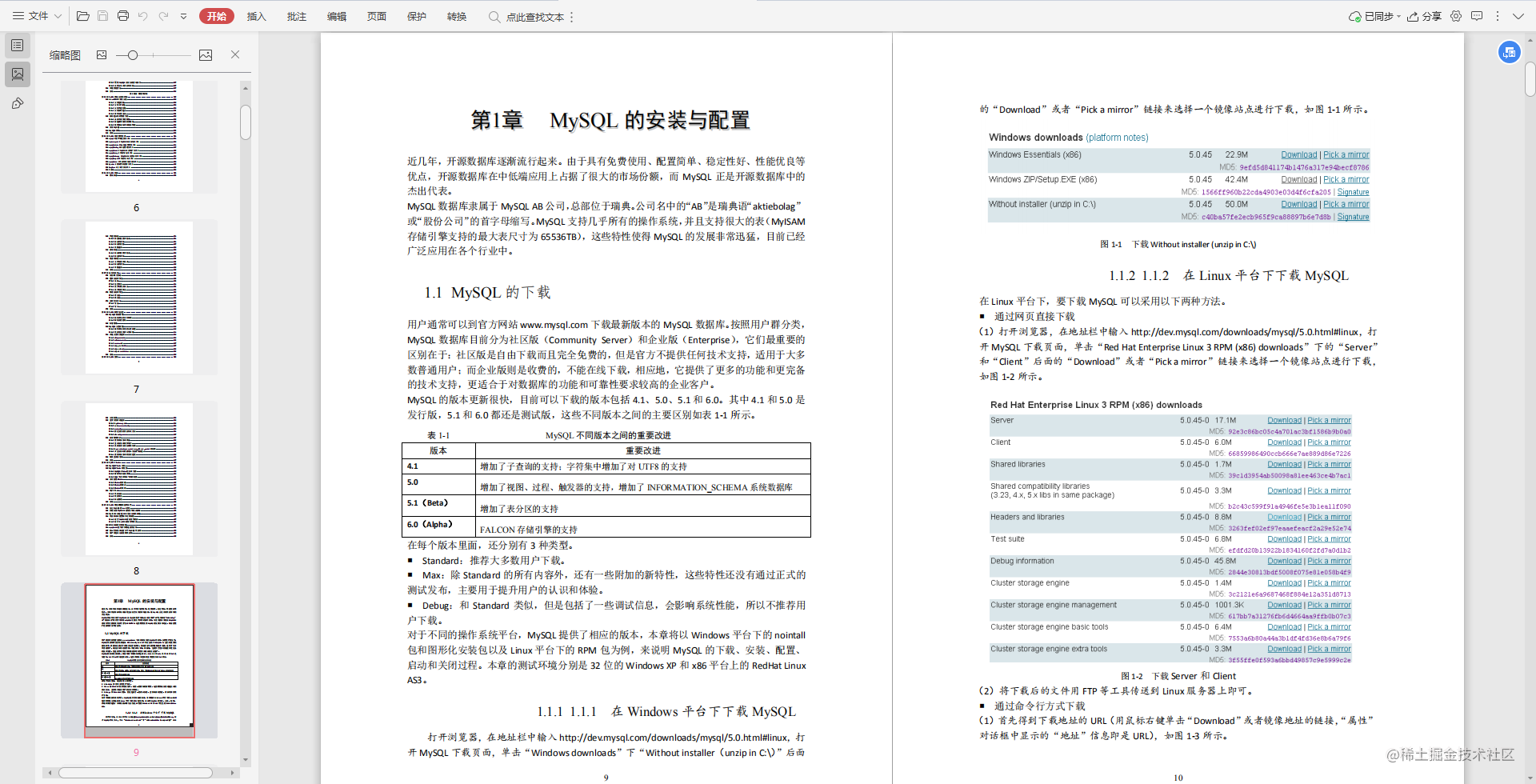Click the 点此查找文本 search field

tap(526, 17)
